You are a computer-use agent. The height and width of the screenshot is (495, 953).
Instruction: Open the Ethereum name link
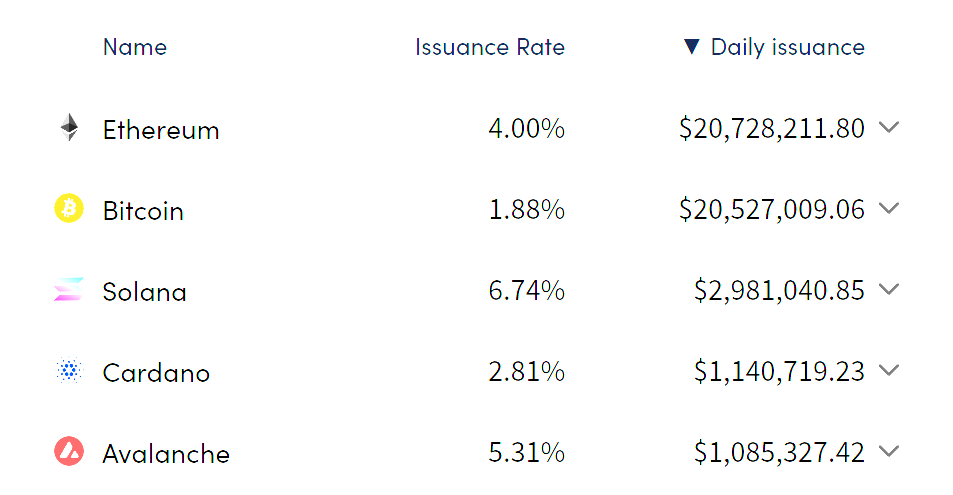(x=160, y=130)
